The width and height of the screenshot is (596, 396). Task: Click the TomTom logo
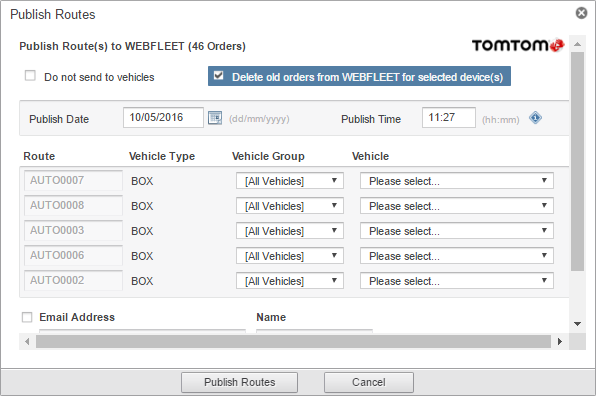(518, 45)
